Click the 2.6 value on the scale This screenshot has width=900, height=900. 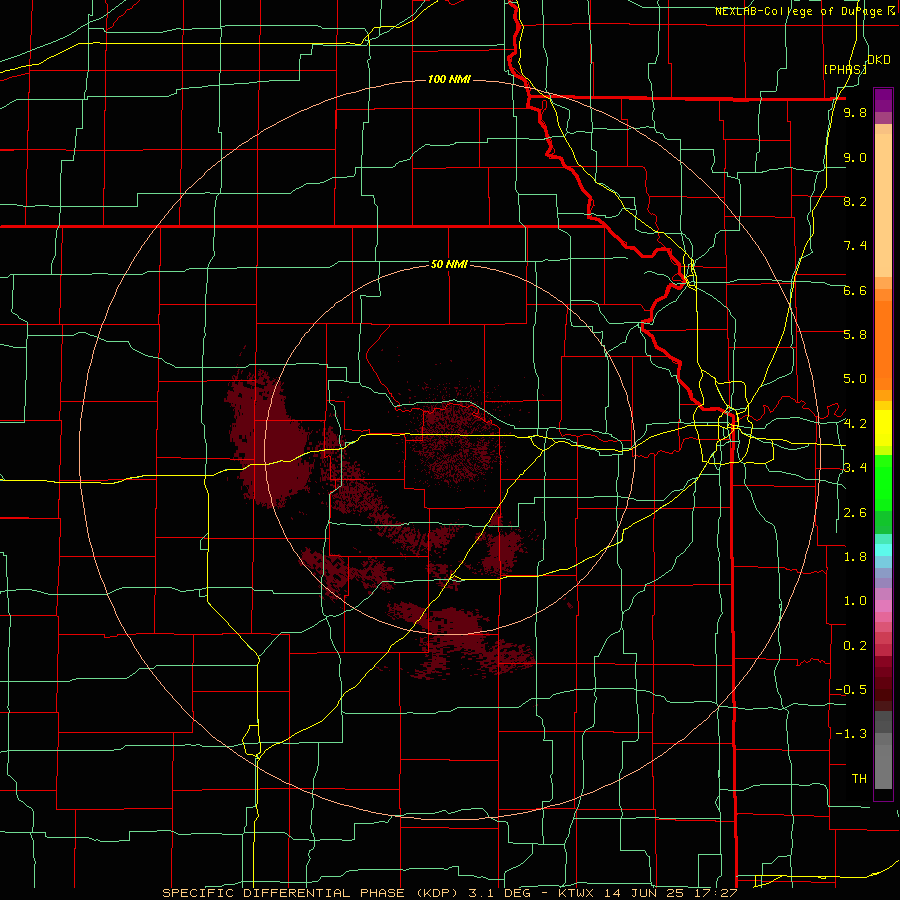click(855, 512)
